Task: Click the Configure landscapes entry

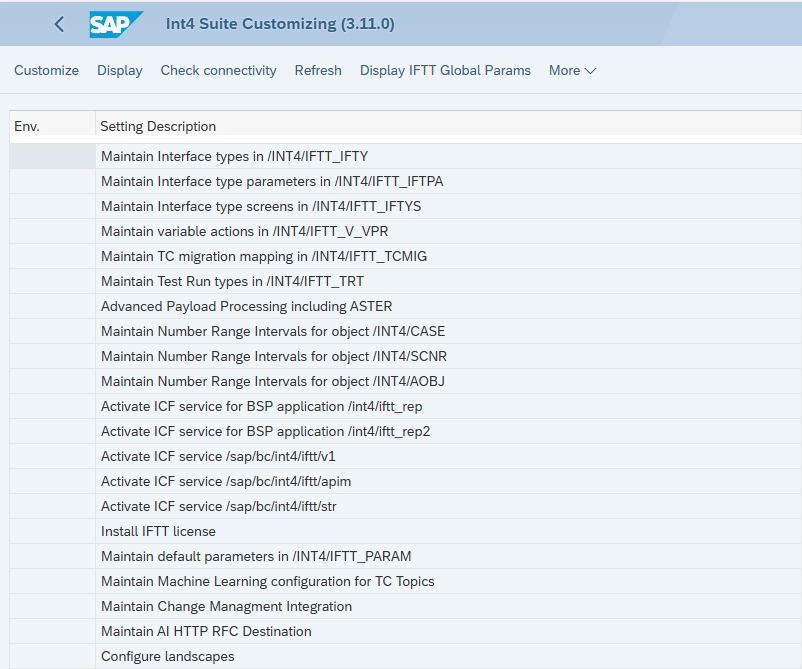Action: 167,656
